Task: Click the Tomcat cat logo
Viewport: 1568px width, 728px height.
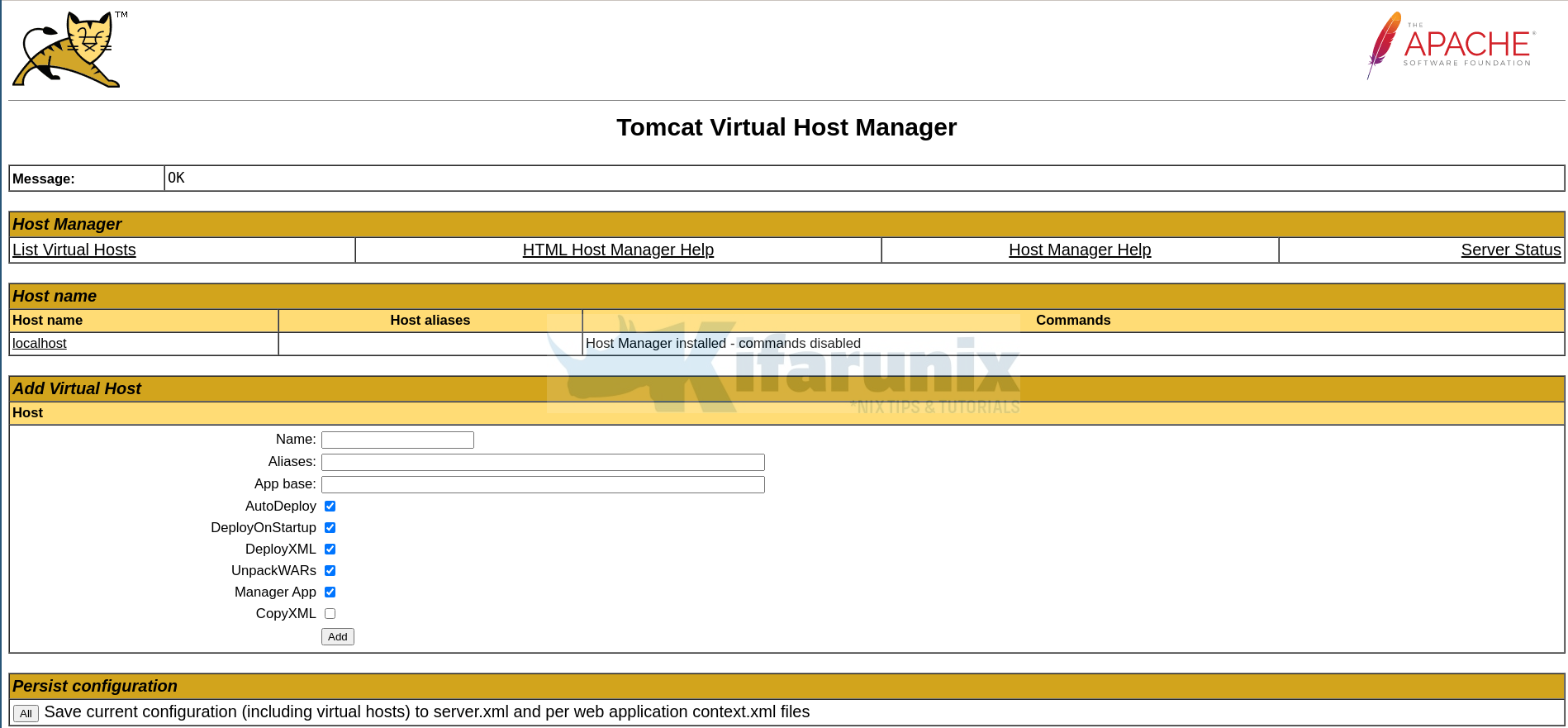Action: coord(69,50)
